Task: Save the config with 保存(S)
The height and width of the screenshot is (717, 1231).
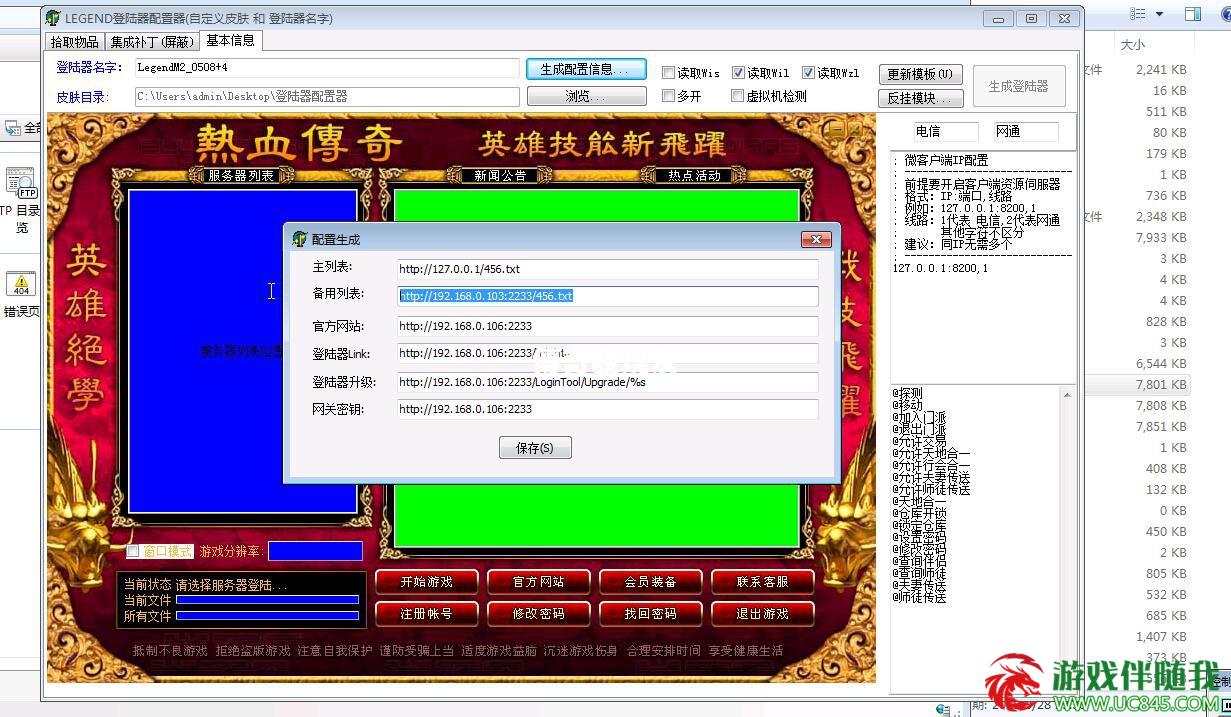Action: click(x=535, y=448)
